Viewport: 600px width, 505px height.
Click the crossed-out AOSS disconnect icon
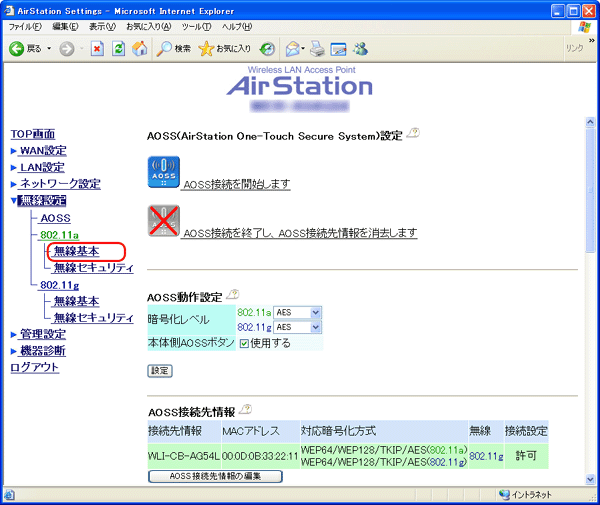coord(164,221)
